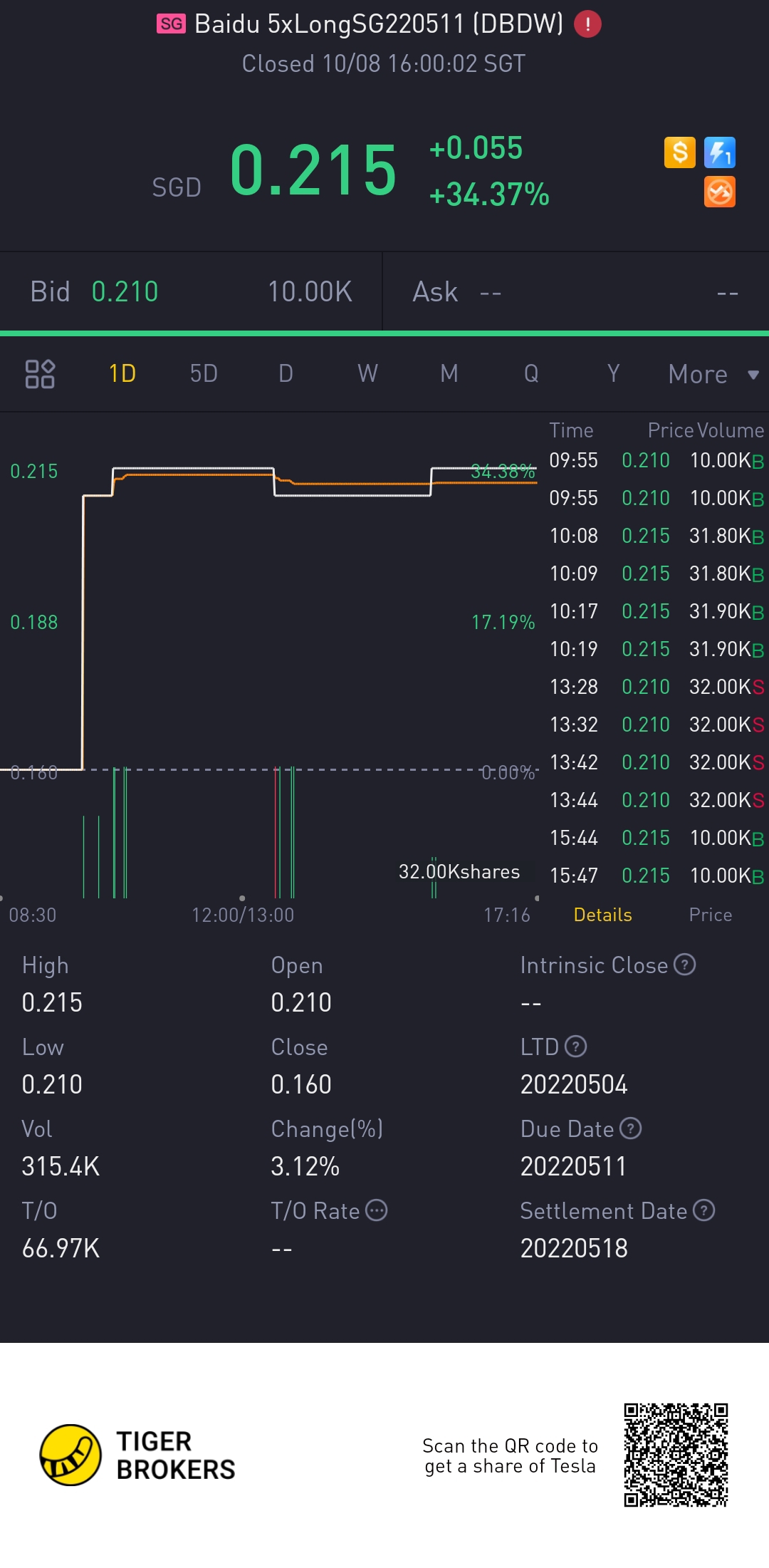Select the 13:44 trade row
Viewport: 769px width, 1568px height.
656,800
